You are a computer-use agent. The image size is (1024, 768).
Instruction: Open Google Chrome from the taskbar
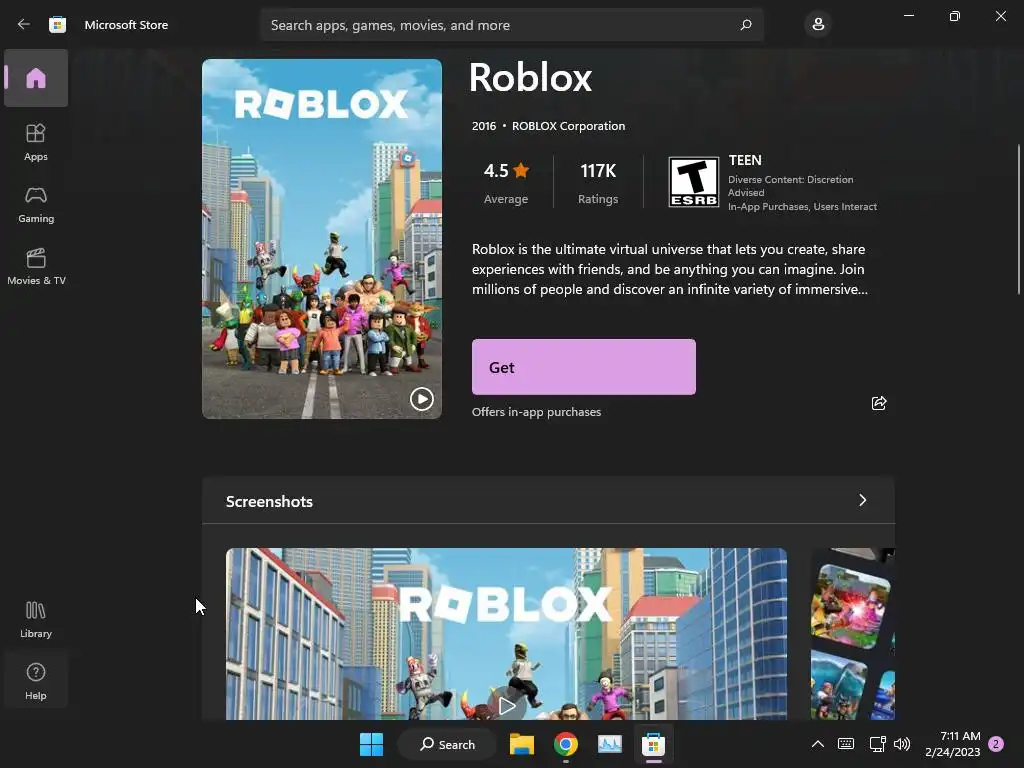point(566,744)
